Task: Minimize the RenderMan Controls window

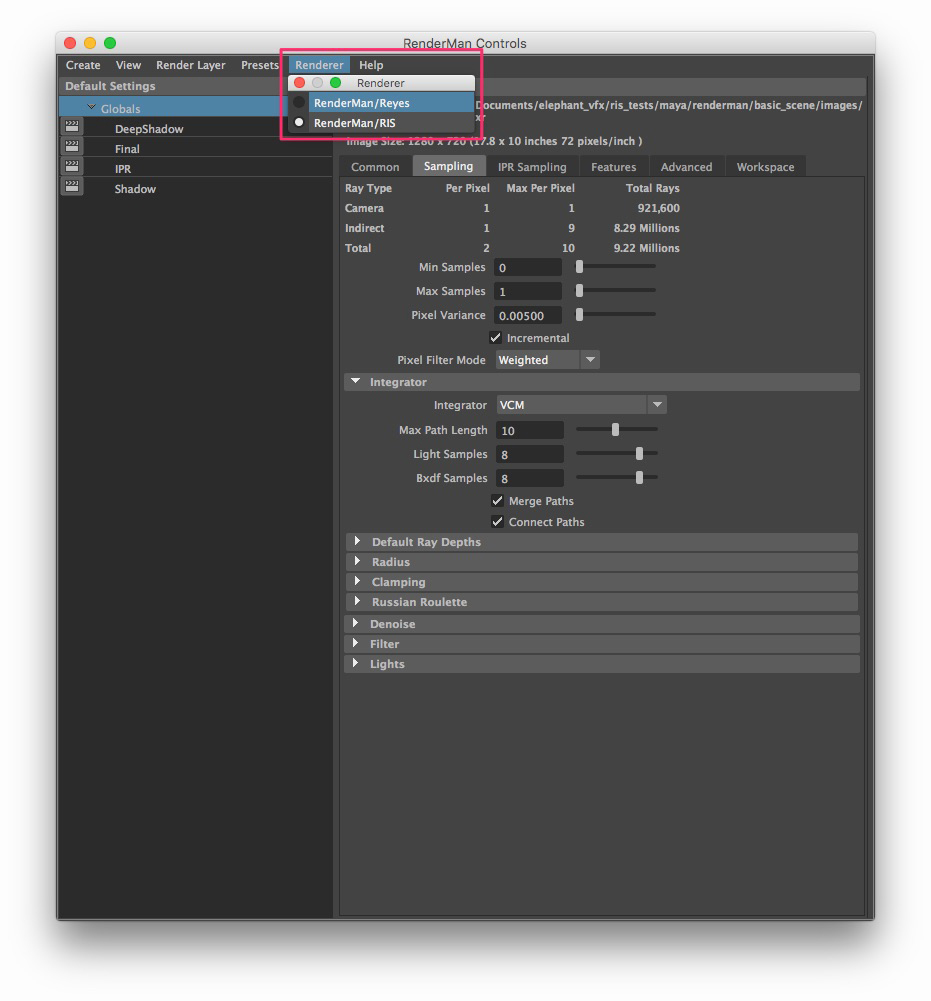Action: point(90,43)
